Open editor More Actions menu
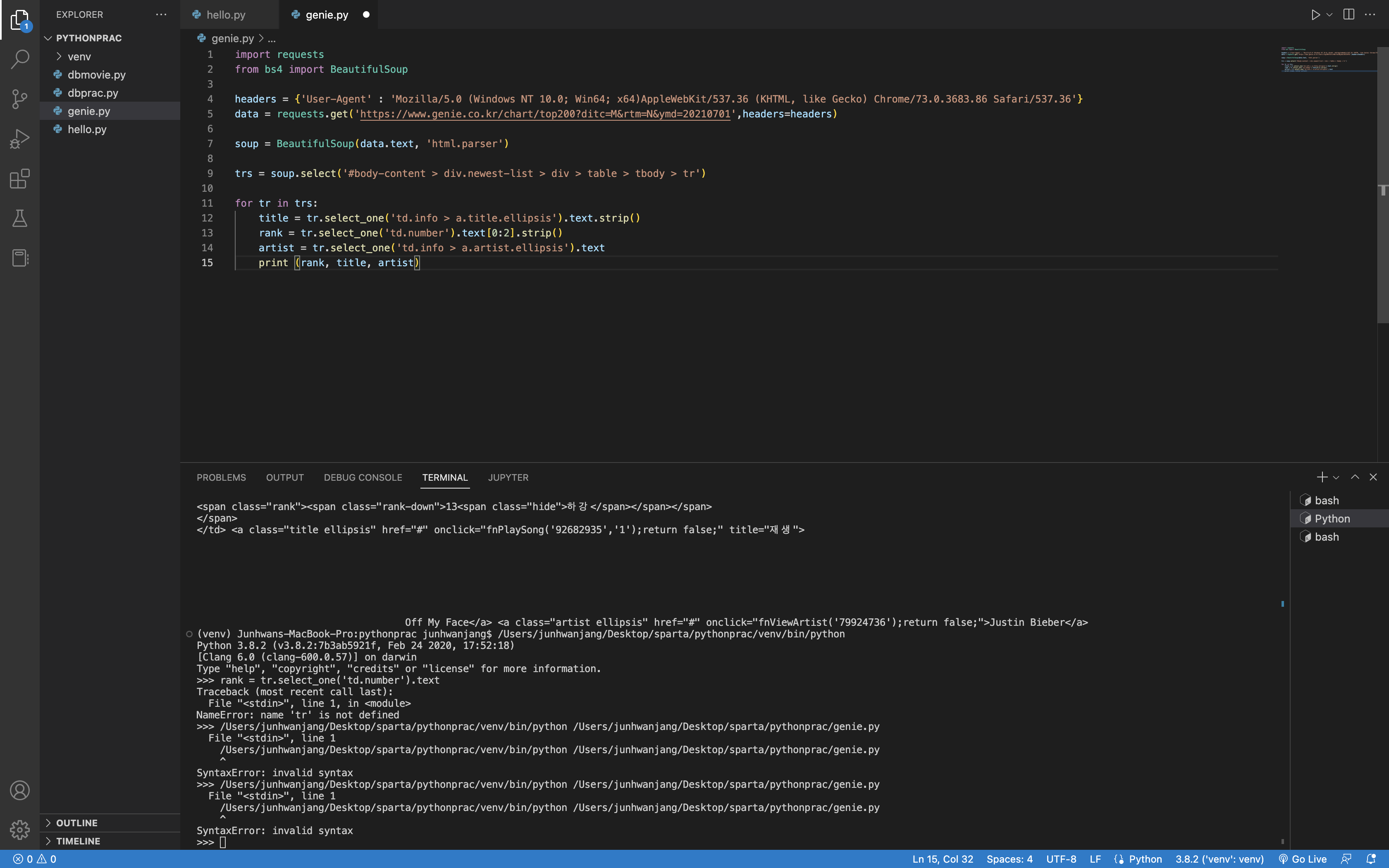 [x=1370, y=15]
